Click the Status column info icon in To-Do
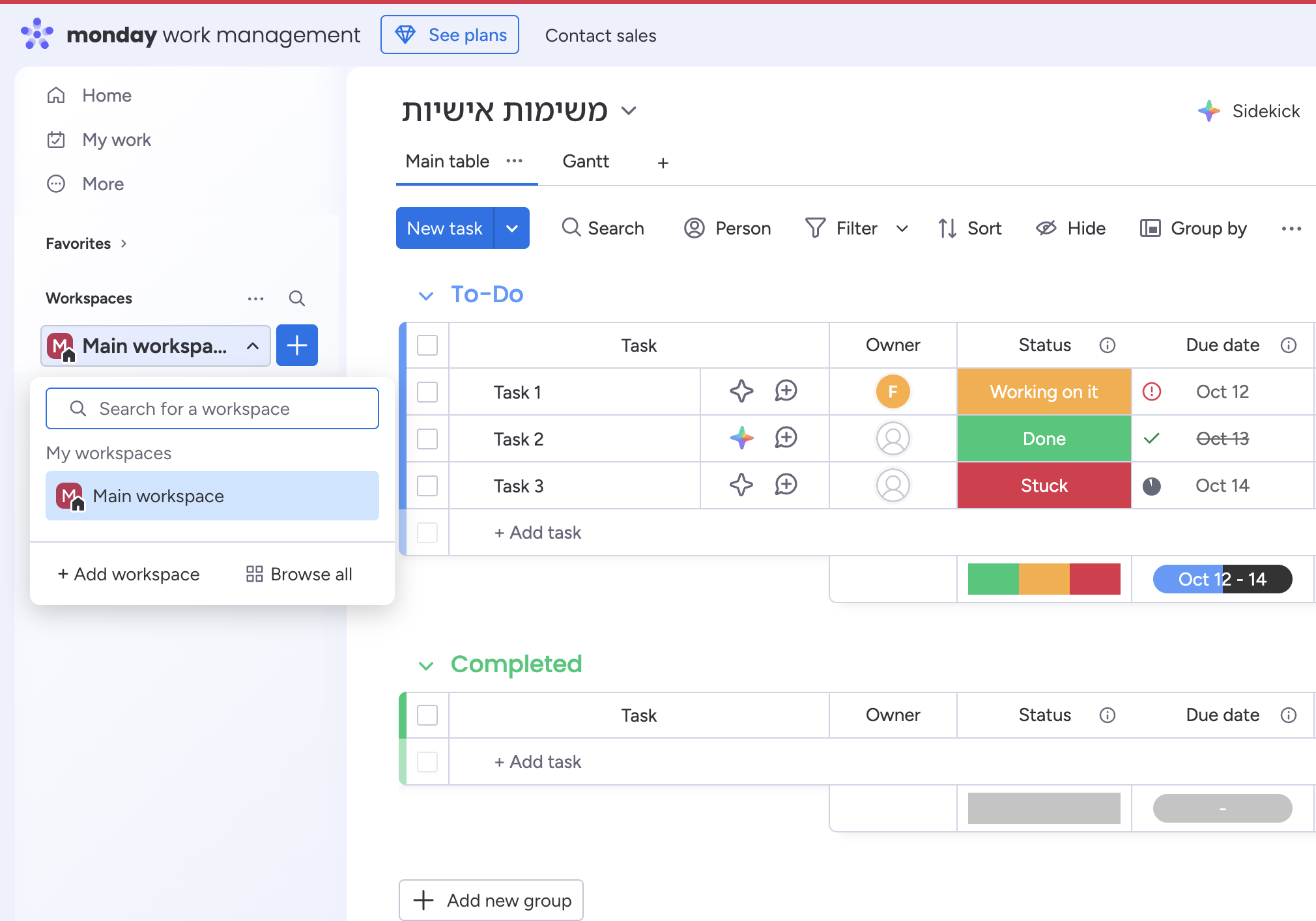 click(1107, 345)
